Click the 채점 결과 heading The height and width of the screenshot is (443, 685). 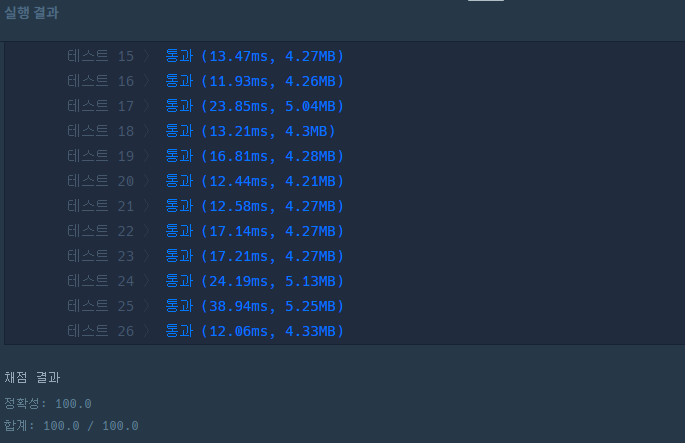[32, 377]
